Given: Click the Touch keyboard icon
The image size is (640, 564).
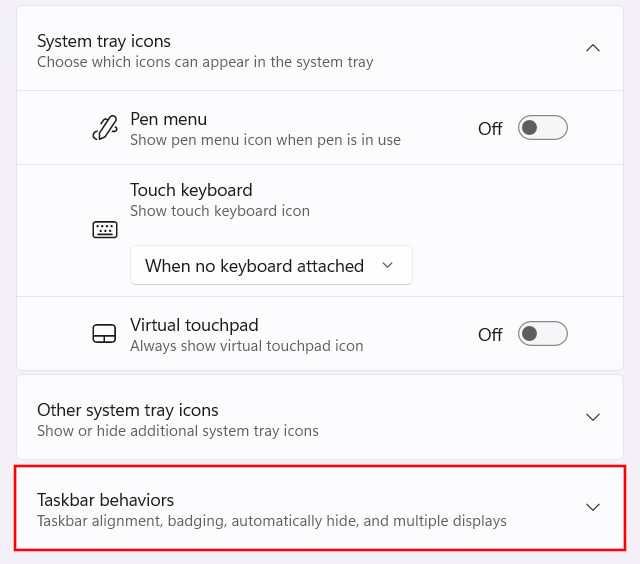Looking at the screenshot, I should pos(105,230).
